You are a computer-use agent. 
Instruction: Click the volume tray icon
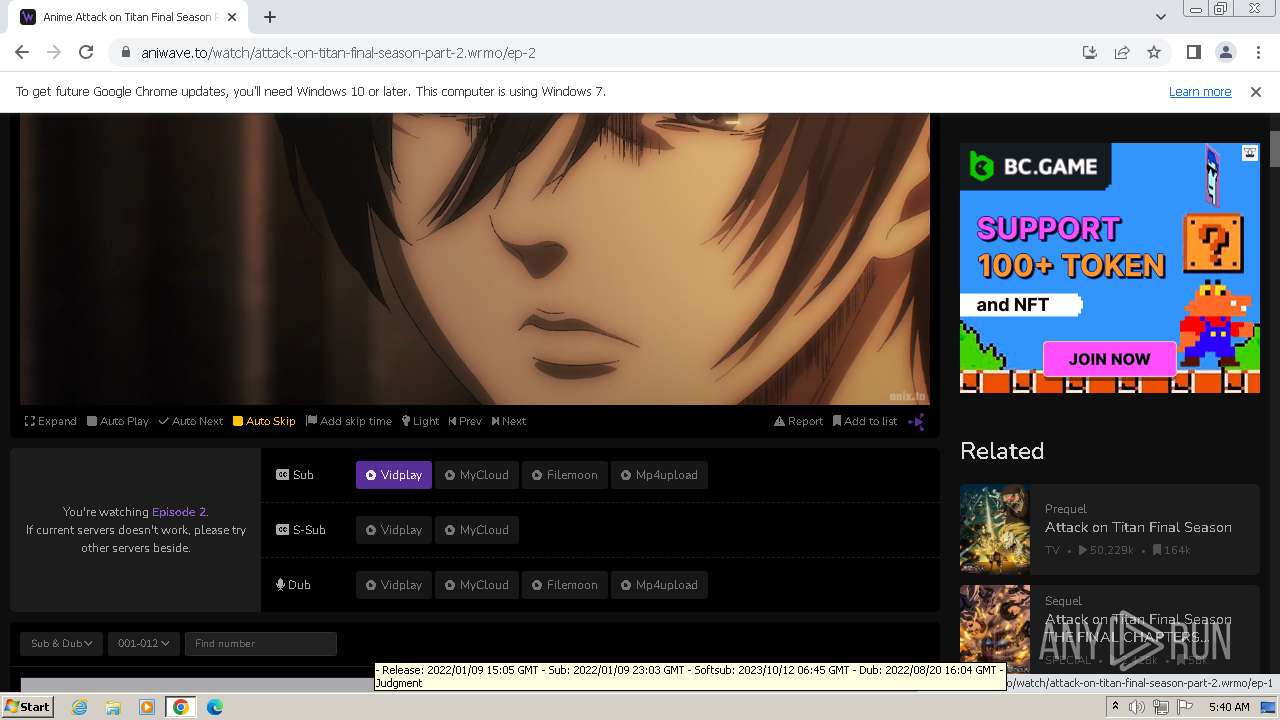click(x=1137, y=707)
